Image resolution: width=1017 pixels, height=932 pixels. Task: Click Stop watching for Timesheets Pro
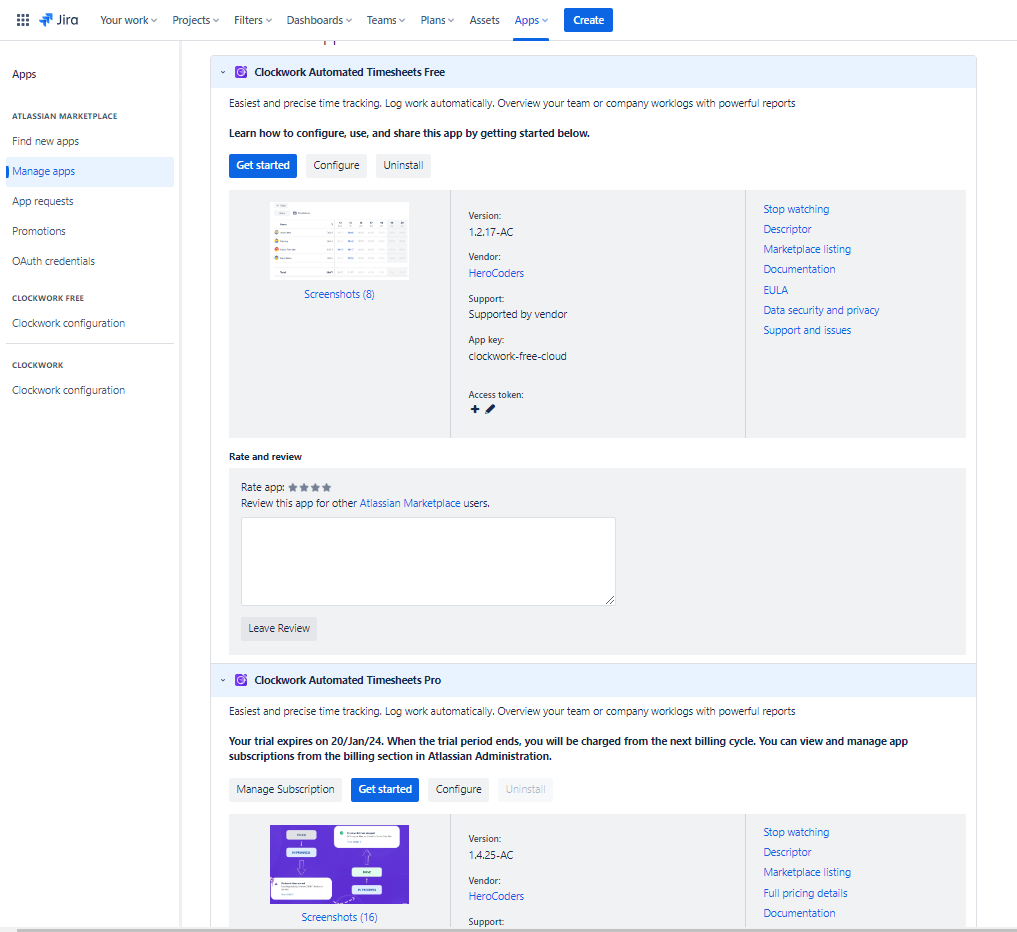click(796, 832)
